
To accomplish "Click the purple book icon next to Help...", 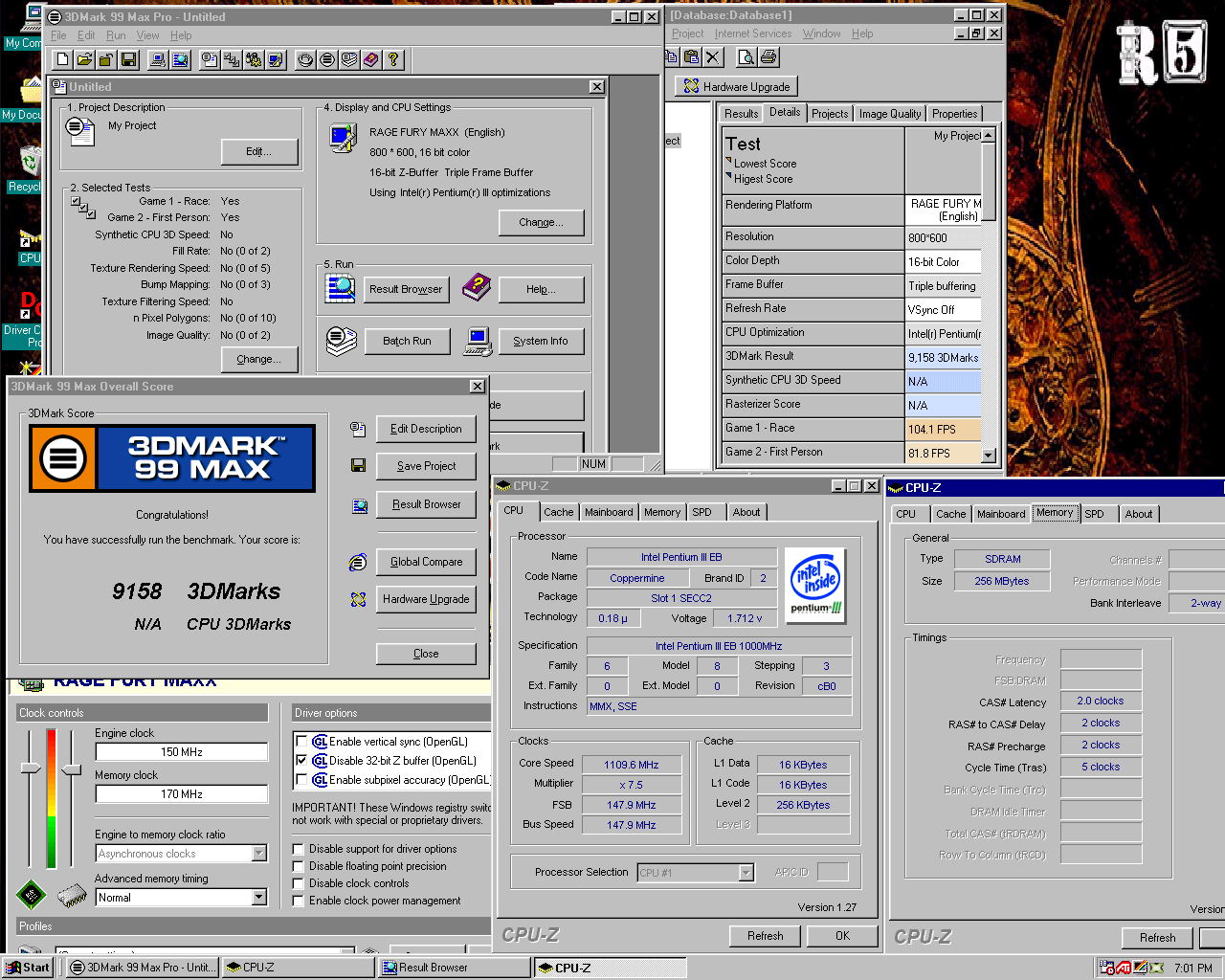I will pyautogui.click(x=477, y=287).
